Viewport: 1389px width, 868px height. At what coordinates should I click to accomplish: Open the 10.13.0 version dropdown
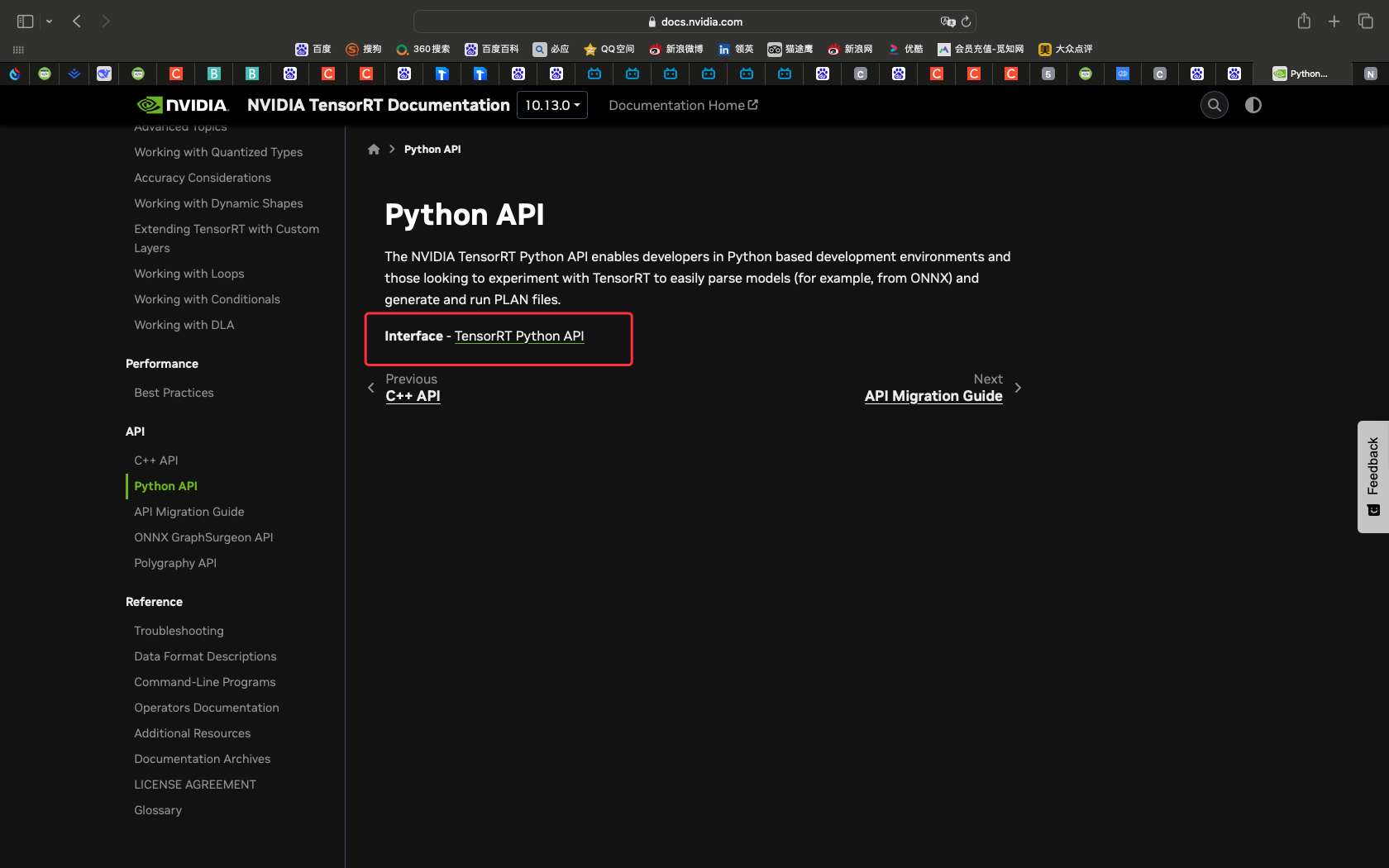552,105
